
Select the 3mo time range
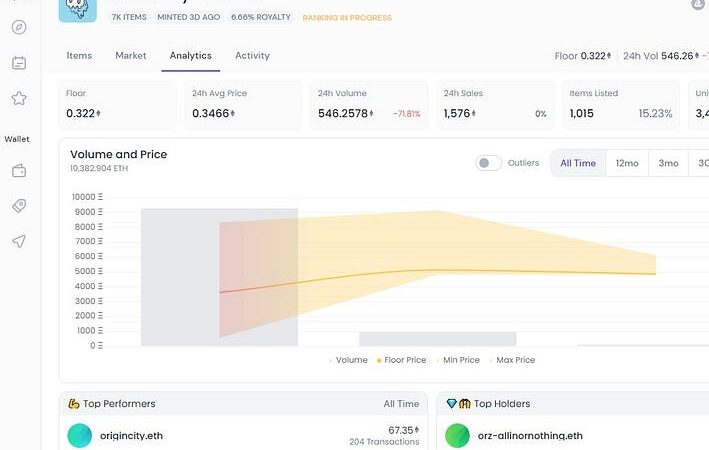pyautogui.click(x=668, y=163)
